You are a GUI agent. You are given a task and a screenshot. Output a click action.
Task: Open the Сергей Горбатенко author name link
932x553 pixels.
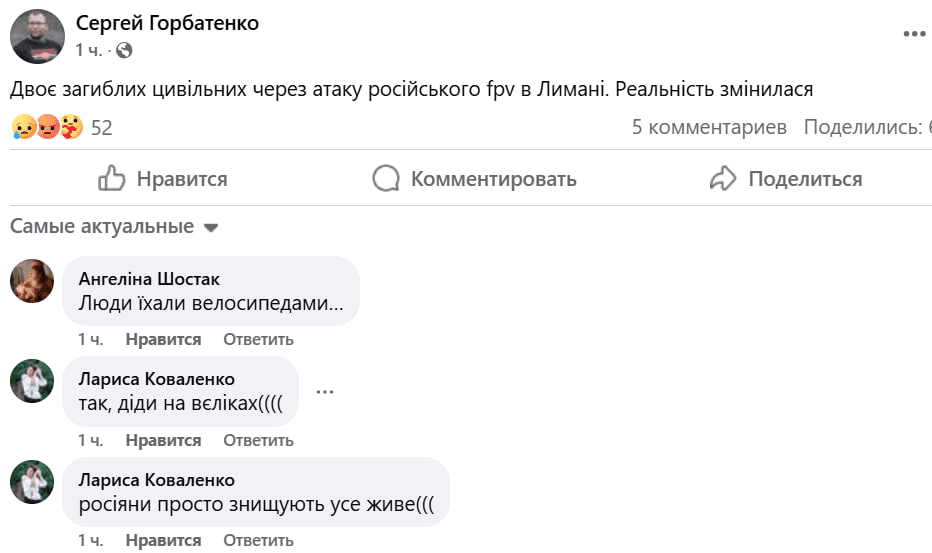[167, 23]
